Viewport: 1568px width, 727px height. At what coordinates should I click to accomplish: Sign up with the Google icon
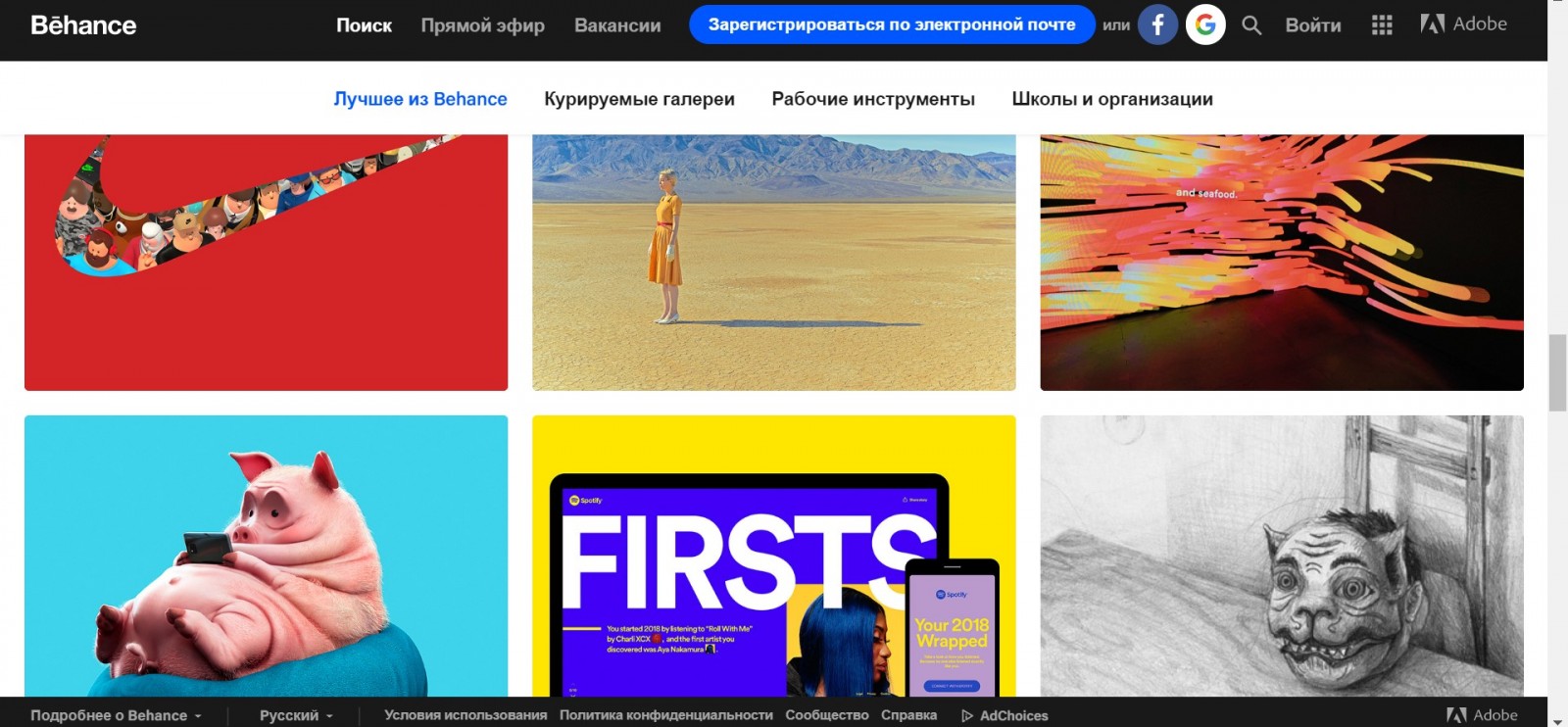(1205, 24)
